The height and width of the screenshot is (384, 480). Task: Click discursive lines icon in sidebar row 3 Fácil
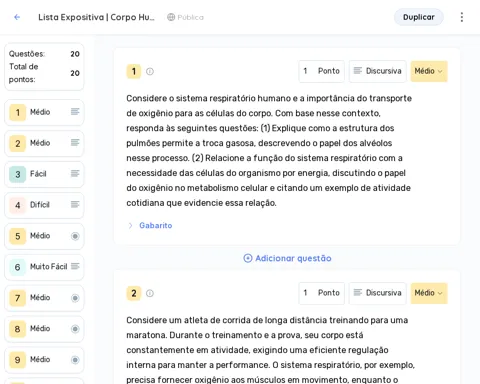(x=75, y=174)
